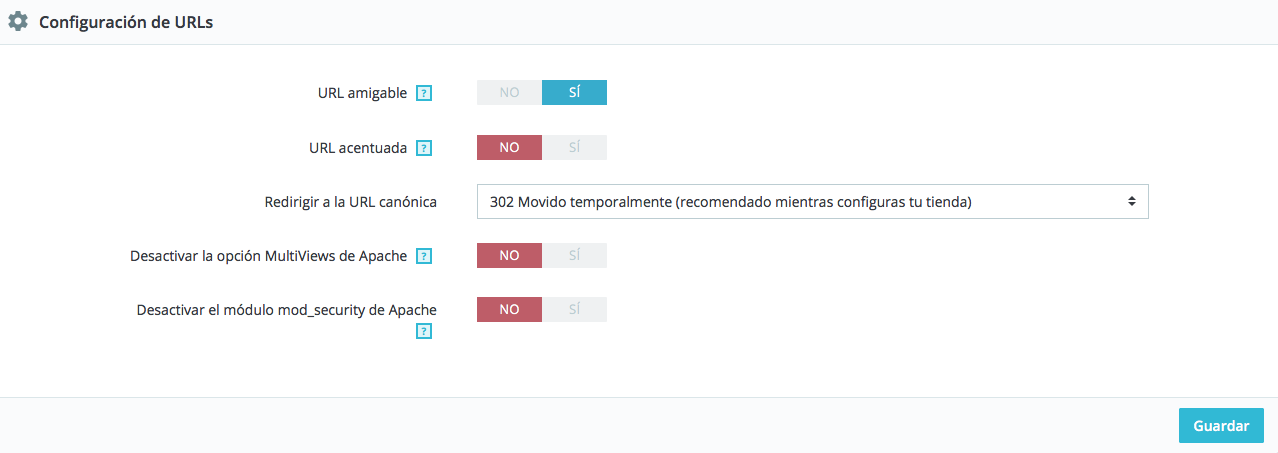Image resolution: width=1278 pixels, height=453 pixels.
Task: Click the Guardar button
Action: click(1221, 425)
